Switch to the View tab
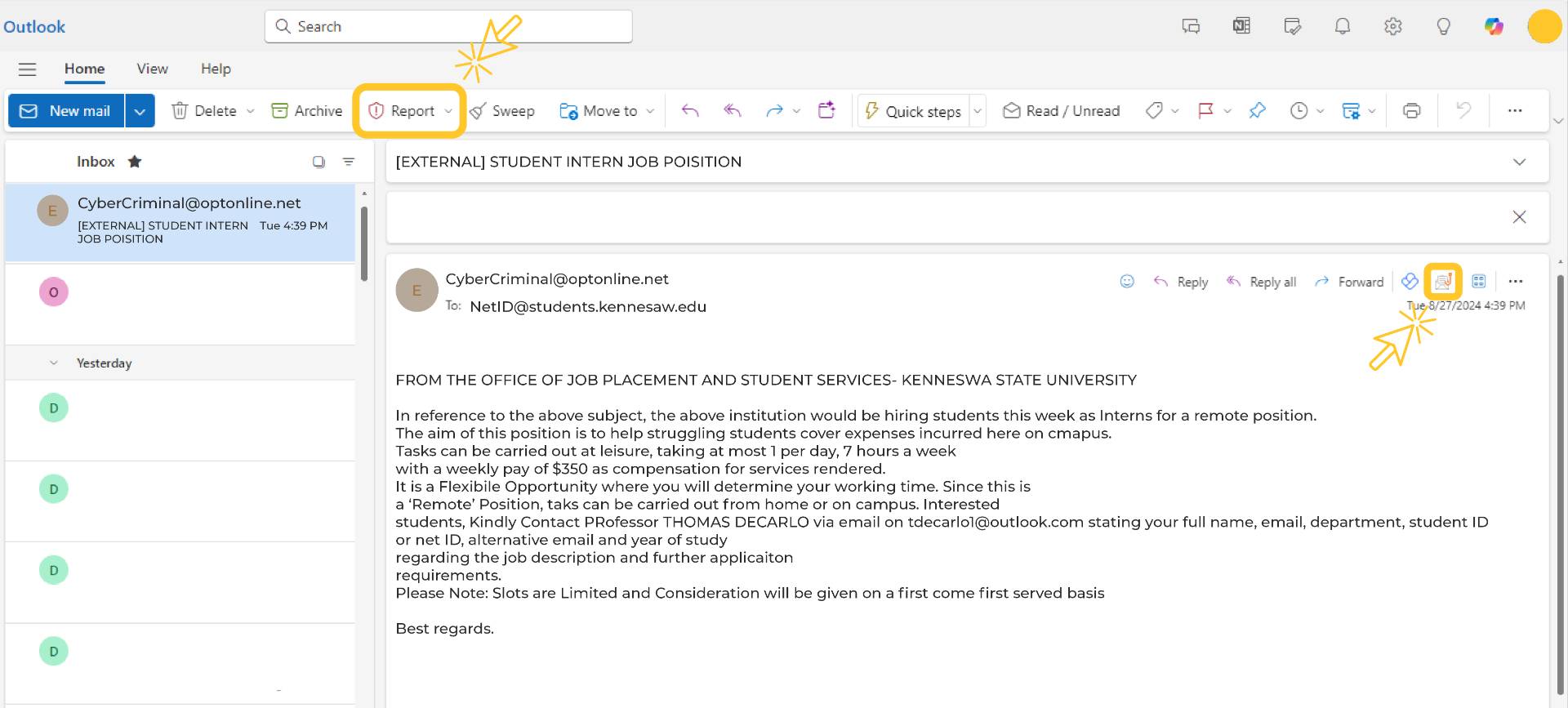1568x708 pixels. coord(152,69)
